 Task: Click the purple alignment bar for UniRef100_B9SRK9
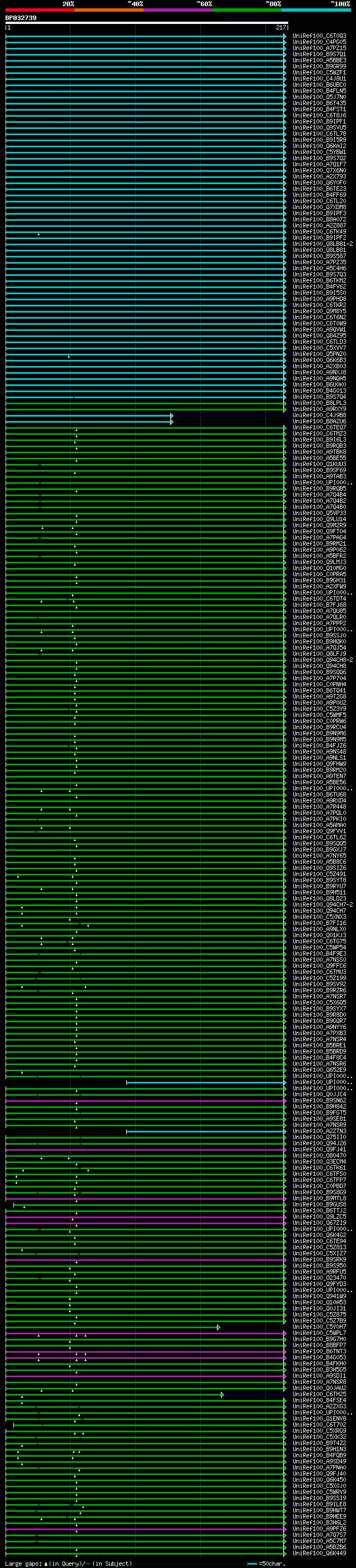[145, 1260]
